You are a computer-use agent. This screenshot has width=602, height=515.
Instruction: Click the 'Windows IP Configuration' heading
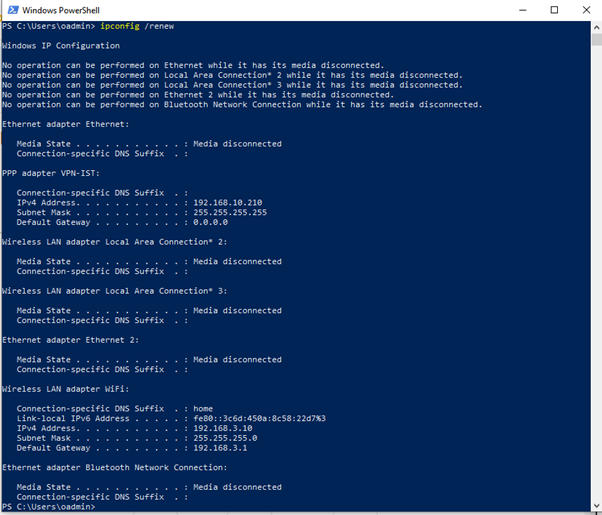point(61,46)
